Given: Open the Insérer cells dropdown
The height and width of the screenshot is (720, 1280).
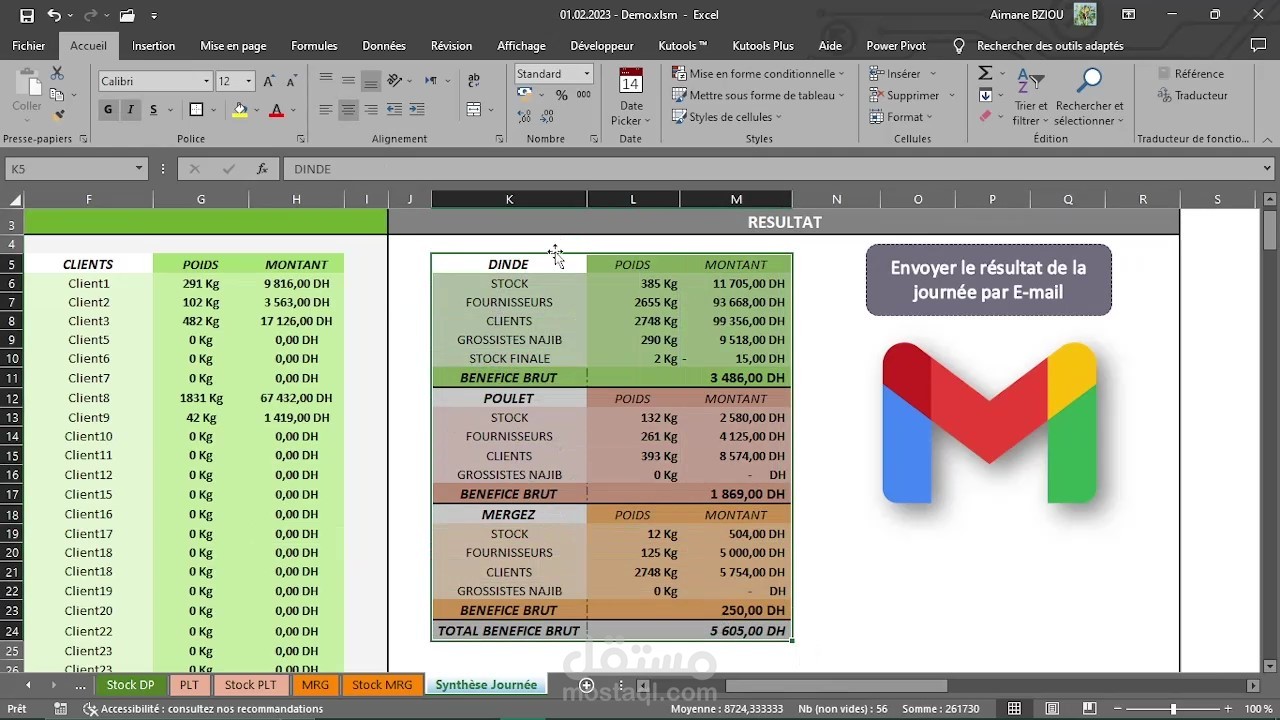Looking at the screenshot, I should click(x=903, y=74).
